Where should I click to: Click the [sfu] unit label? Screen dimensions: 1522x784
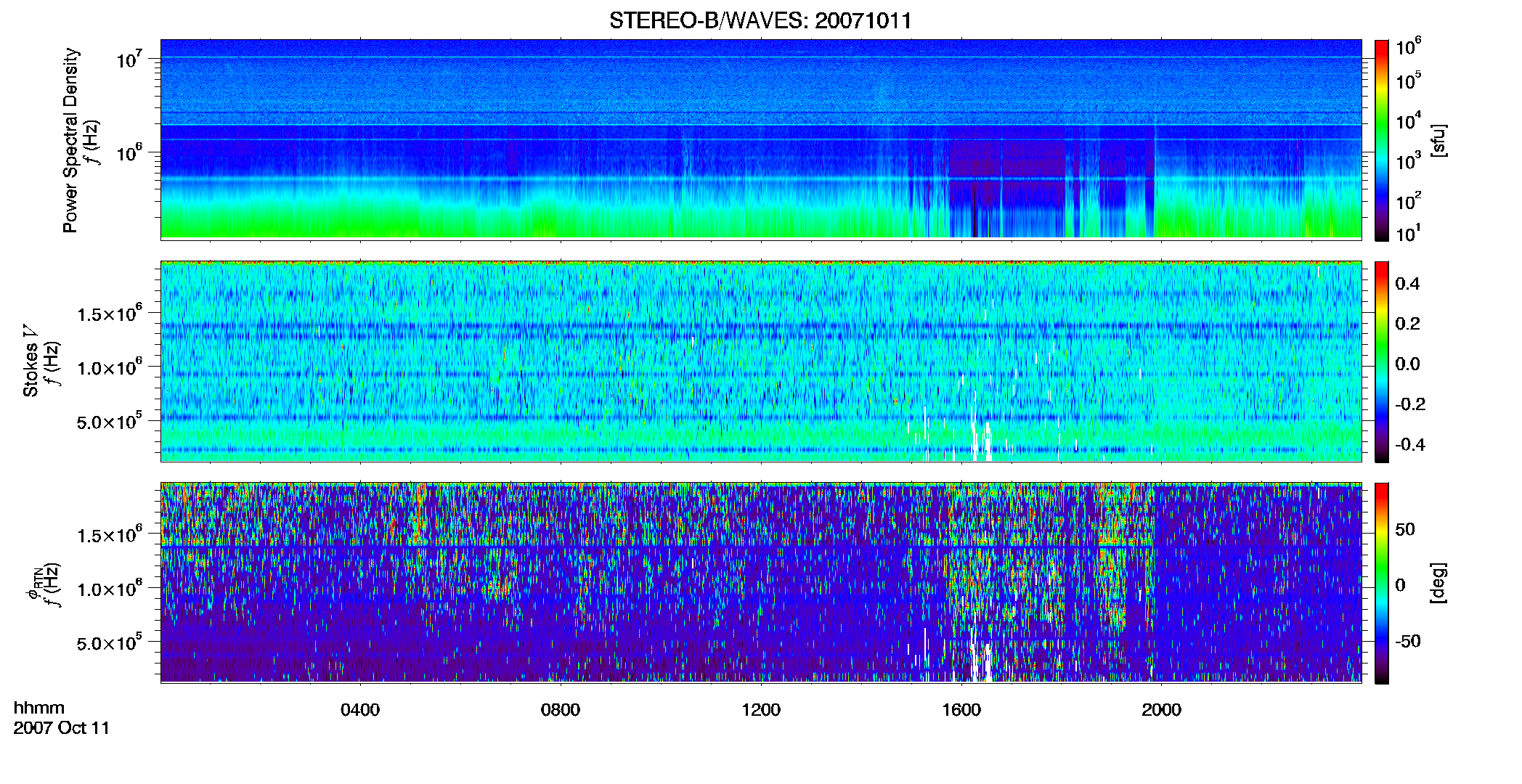tap(1438, 141)
